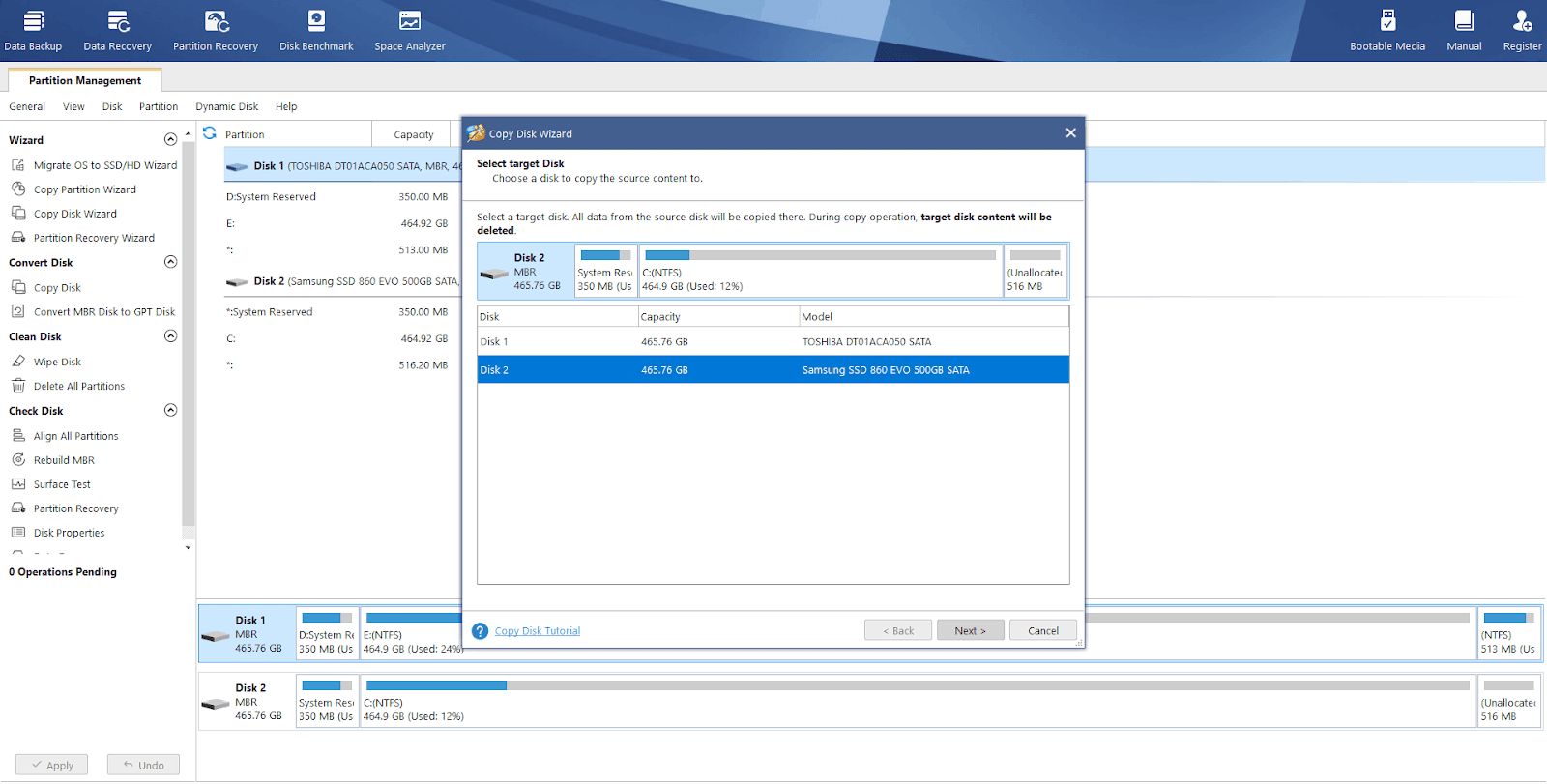The height and width of the screenshot is (784, 1547).
Task: Collapse the Check Disk section
Action: (x=171, y=410)
